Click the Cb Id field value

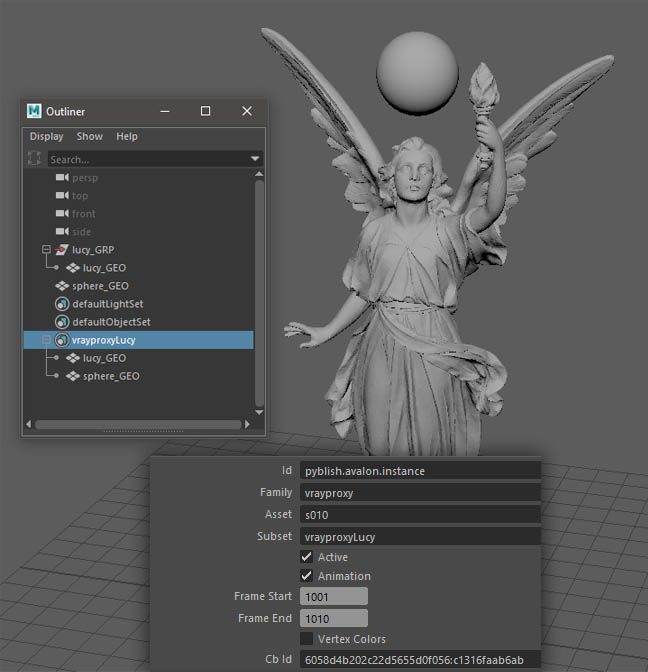(420, 660)
